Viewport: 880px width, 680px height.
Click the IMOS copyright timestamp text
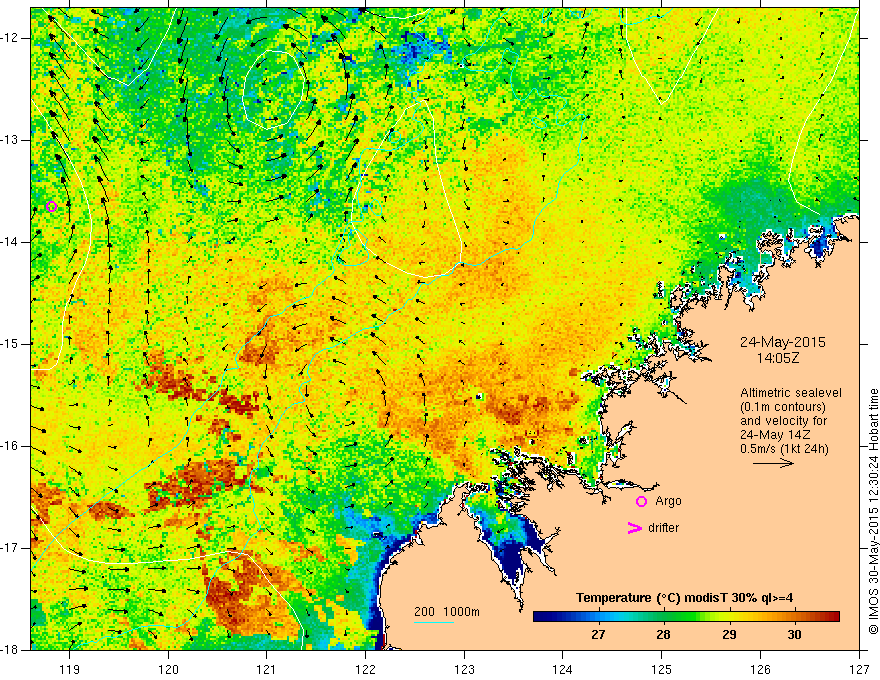coord(873,511)
